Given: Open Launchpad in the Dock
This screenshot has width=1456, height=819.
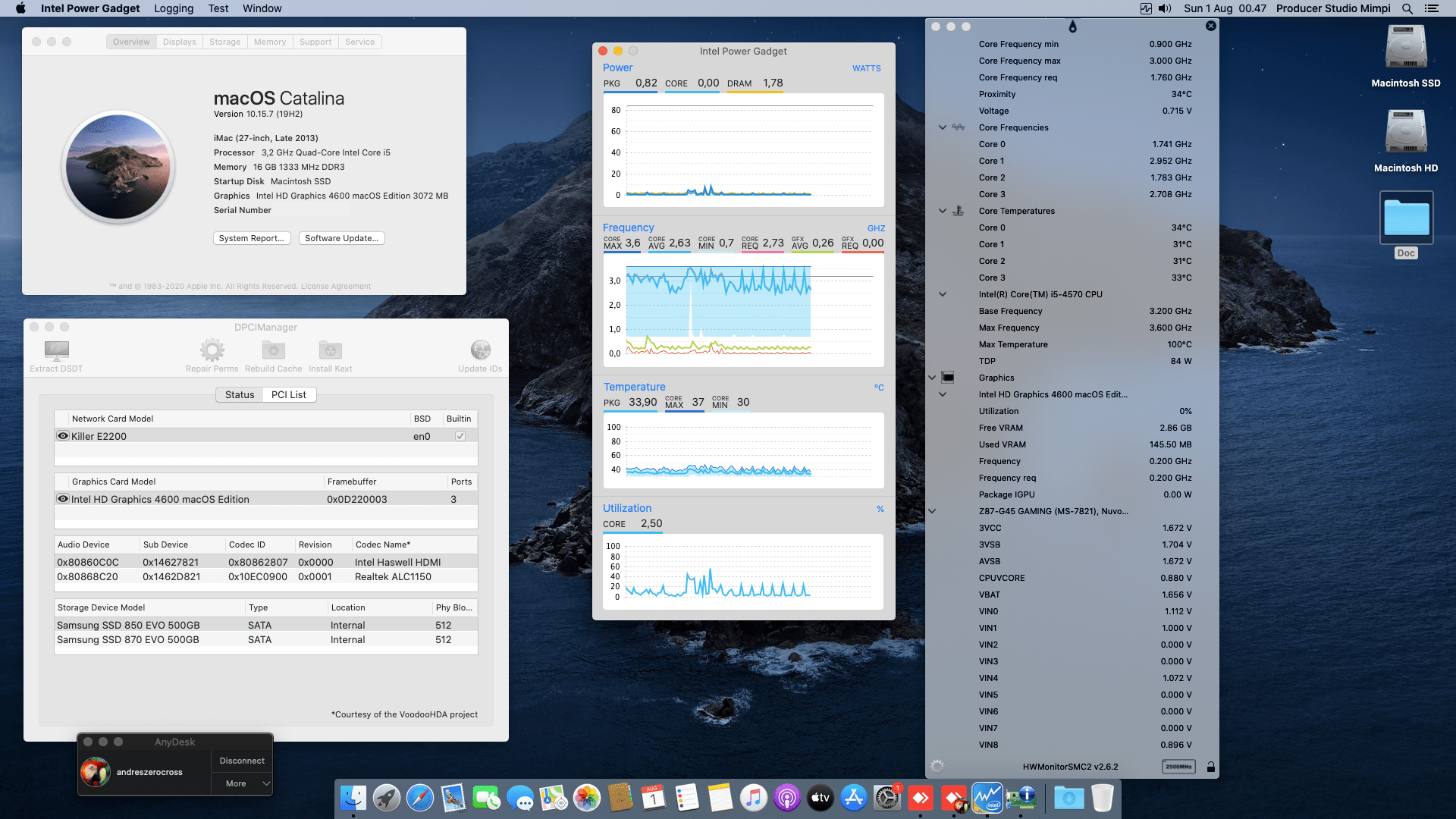Looking at the screenshot, I should 387,798.
